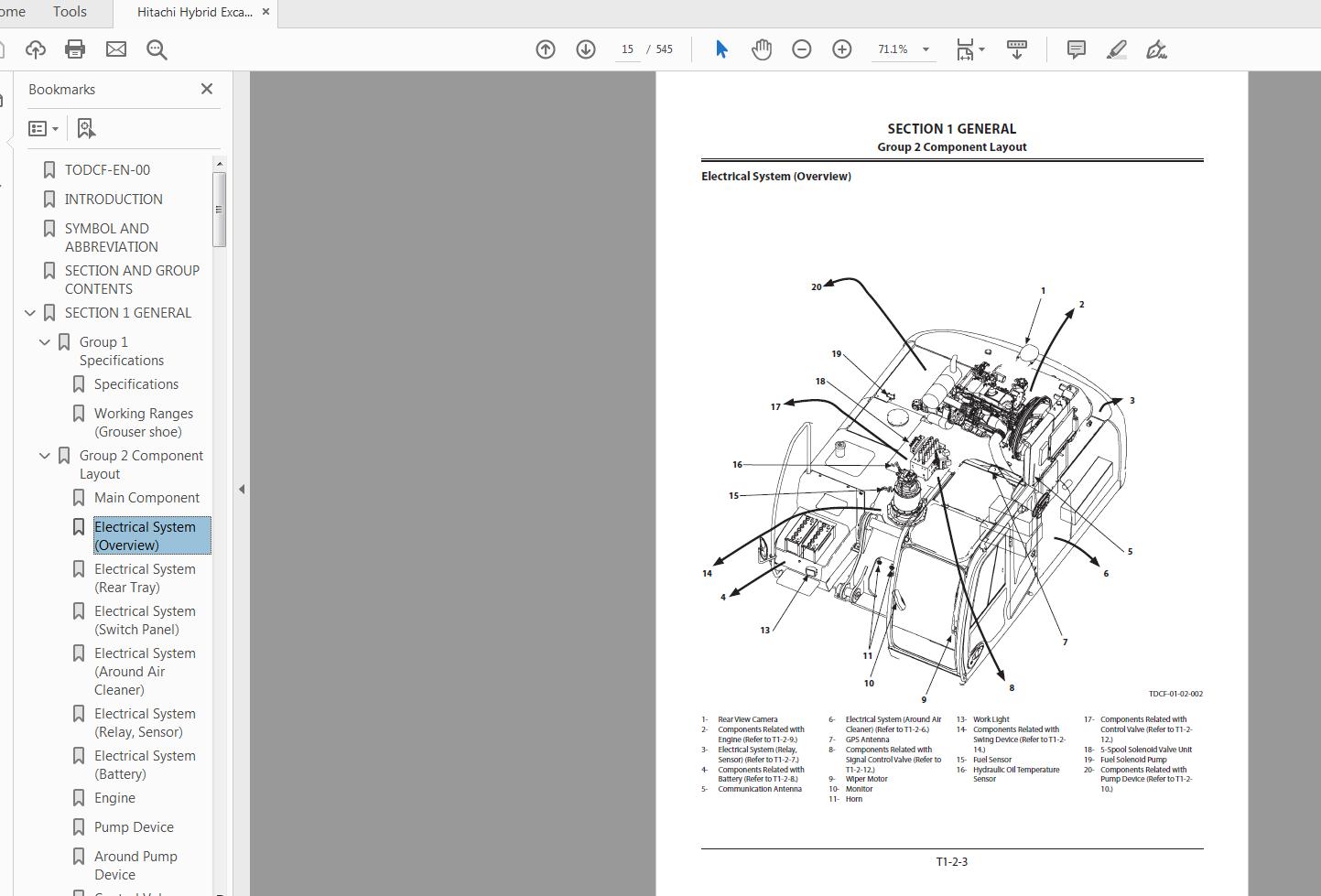Screen dimensions: 1321x896
Task: Select the Hand tool in the toolbar
Action: 762,49
